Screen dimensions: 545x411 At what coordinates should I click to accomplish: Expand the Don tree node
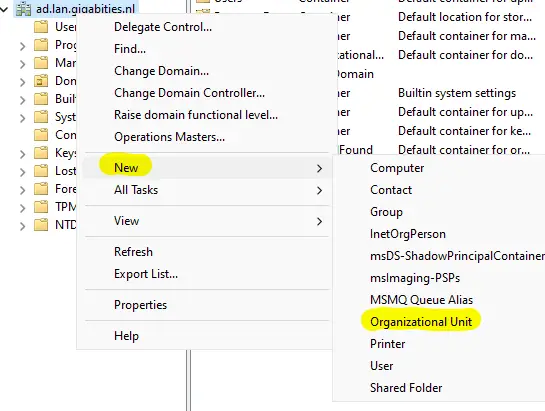pyautogui.click(x=23, y=82)
